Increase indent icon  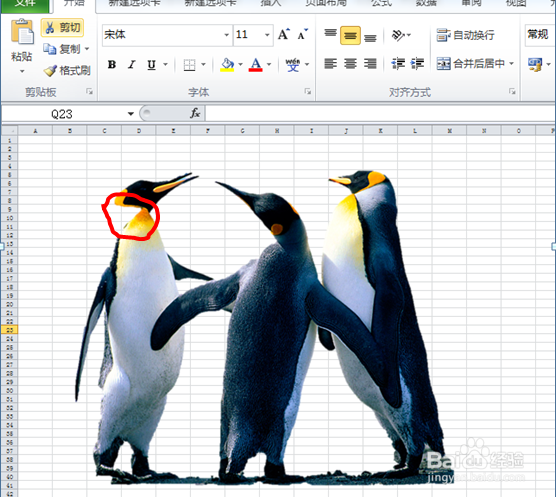[x=417, y=64]
